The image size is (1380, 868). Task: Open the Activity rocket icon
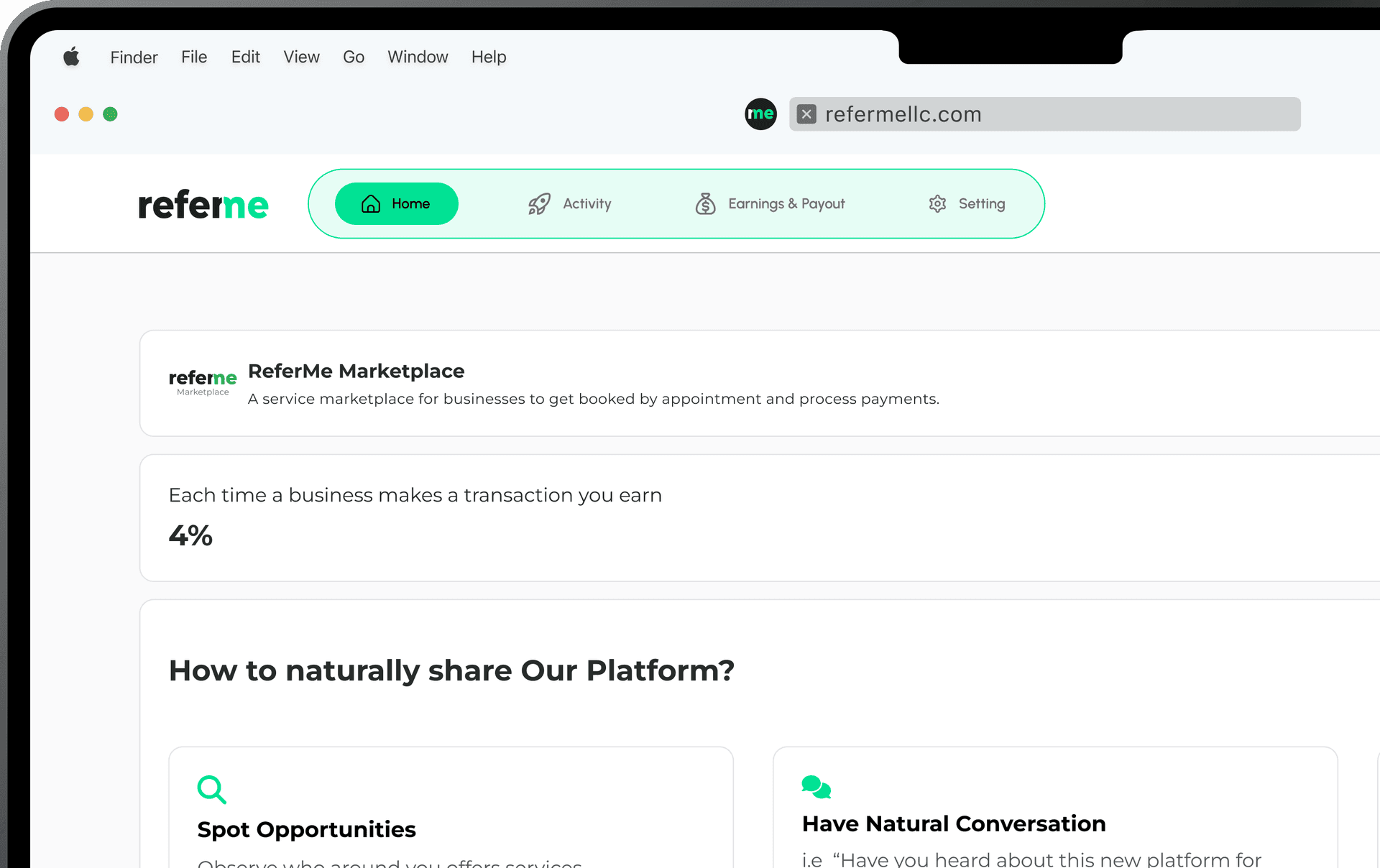tap(539, 203)
